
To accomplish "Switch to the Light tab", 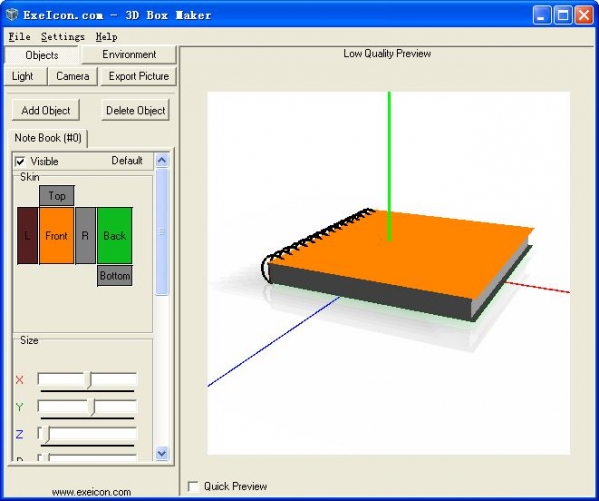I will click(25, 76).
